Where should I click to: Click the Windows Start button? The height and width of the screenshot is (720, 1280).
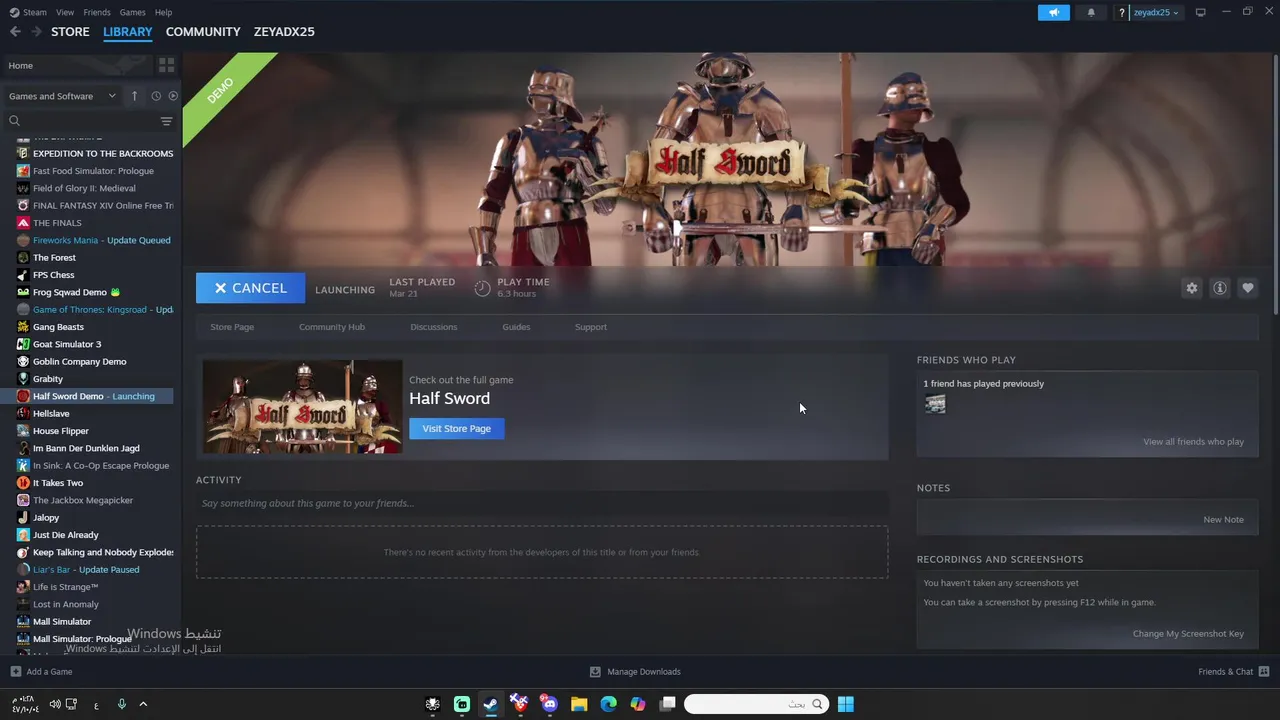coord(846,704)
